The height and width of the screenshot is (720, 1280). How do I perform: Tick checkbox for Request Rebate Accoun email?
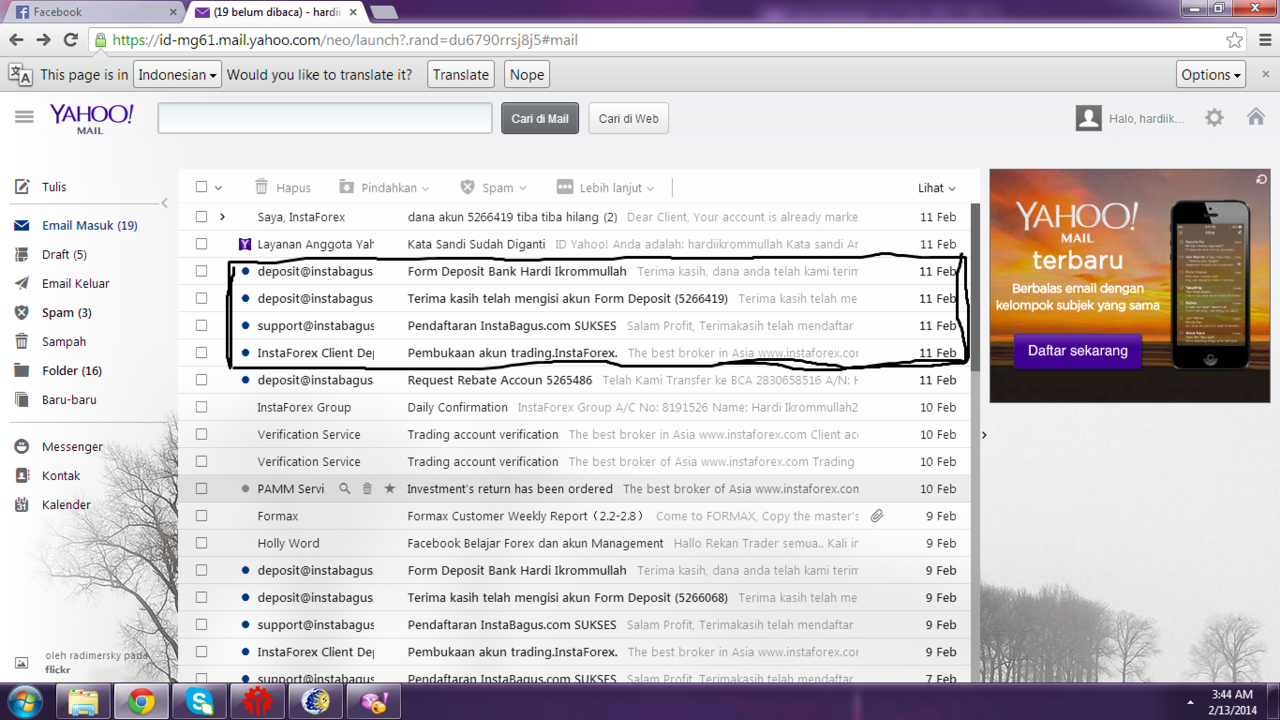202,380
